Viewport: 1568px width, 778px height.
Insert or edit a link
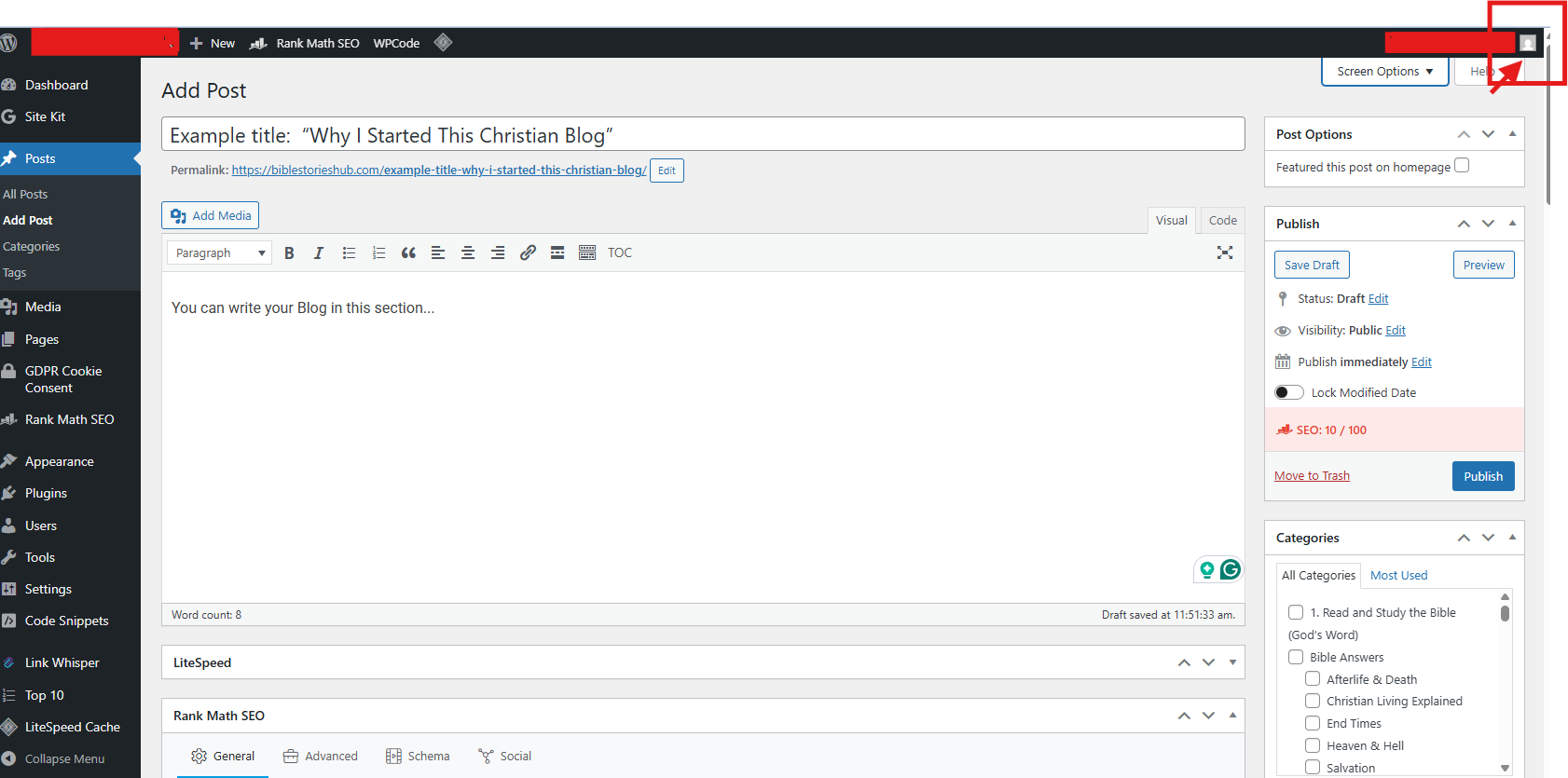(x=528, y=253)
